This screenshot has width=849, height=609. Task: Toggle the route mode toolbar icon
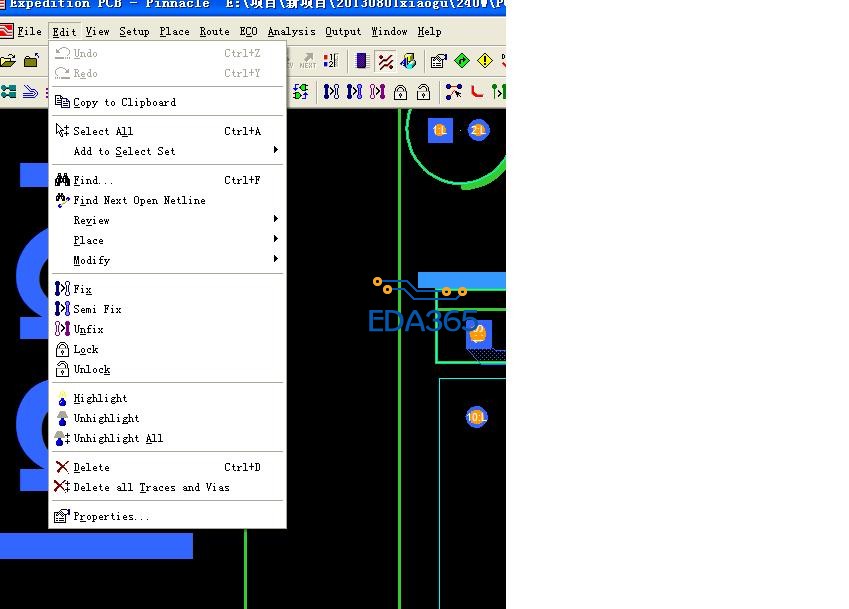click(386, 61)
